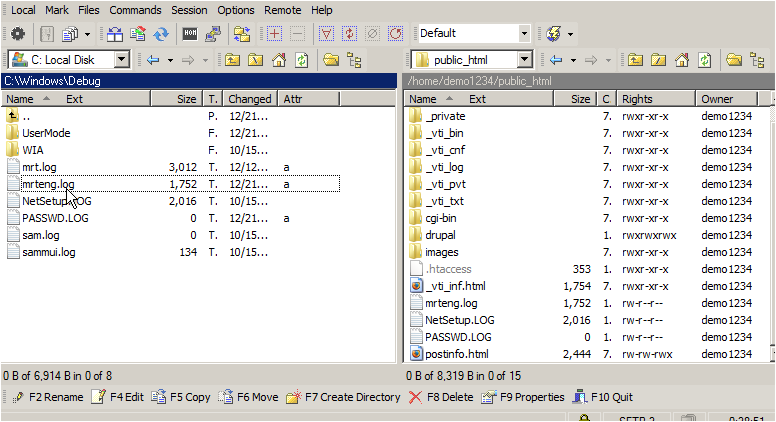Sort local panel by Size column
This screenshot has width=776, height=422.
[x=177, y=99]
